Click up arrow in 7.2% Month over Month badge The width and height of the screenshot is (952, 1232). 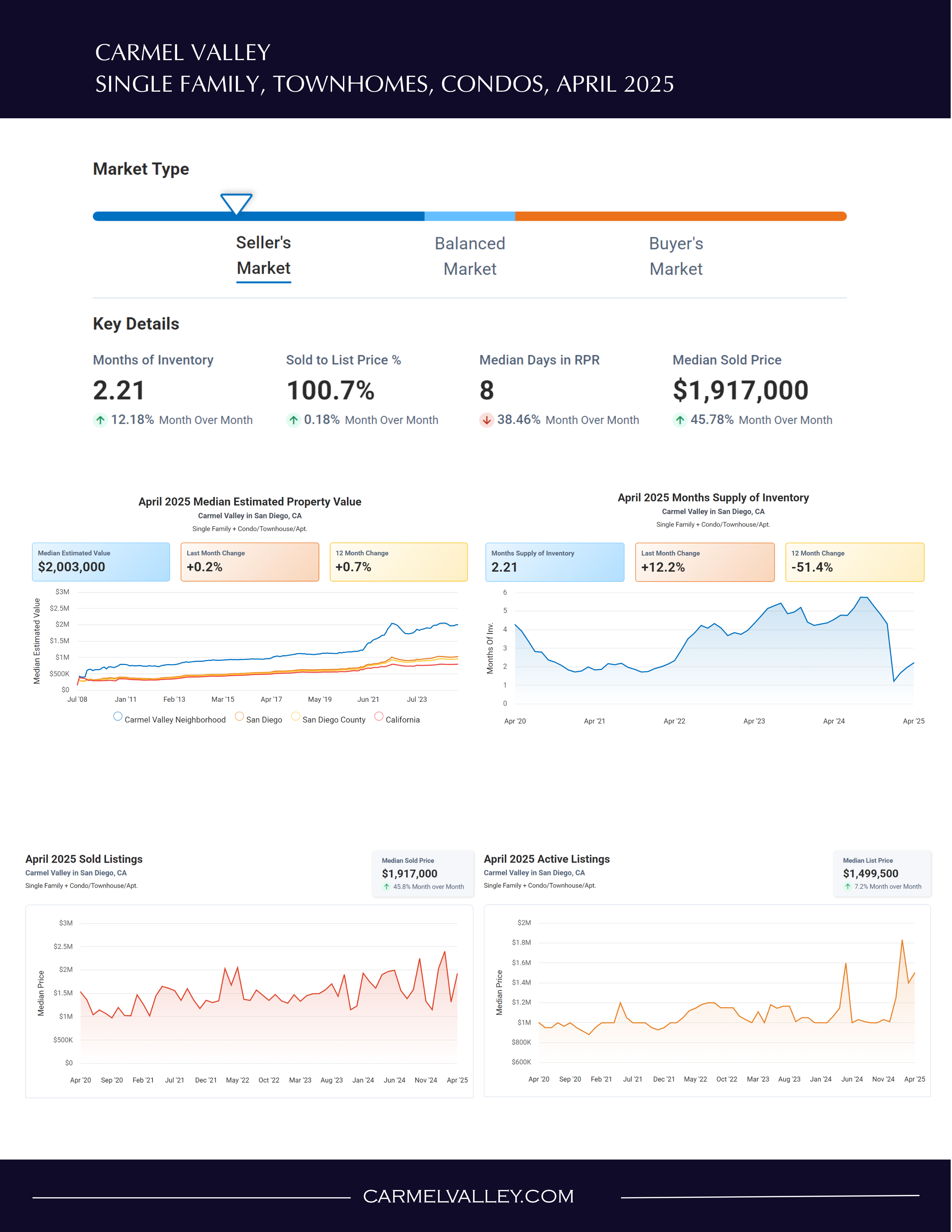[848, 887]
